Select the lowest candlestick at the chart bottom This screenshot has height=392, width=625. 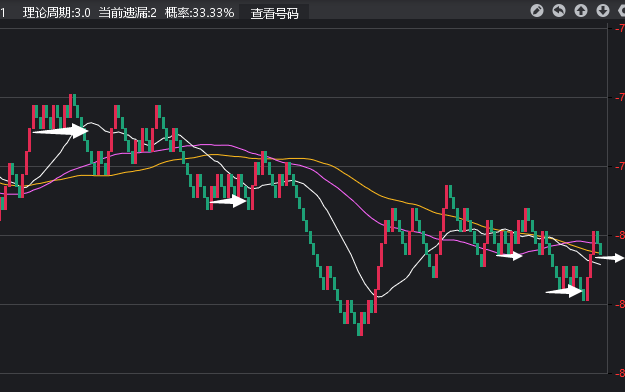pyautogui.click(x=360, y=324)
